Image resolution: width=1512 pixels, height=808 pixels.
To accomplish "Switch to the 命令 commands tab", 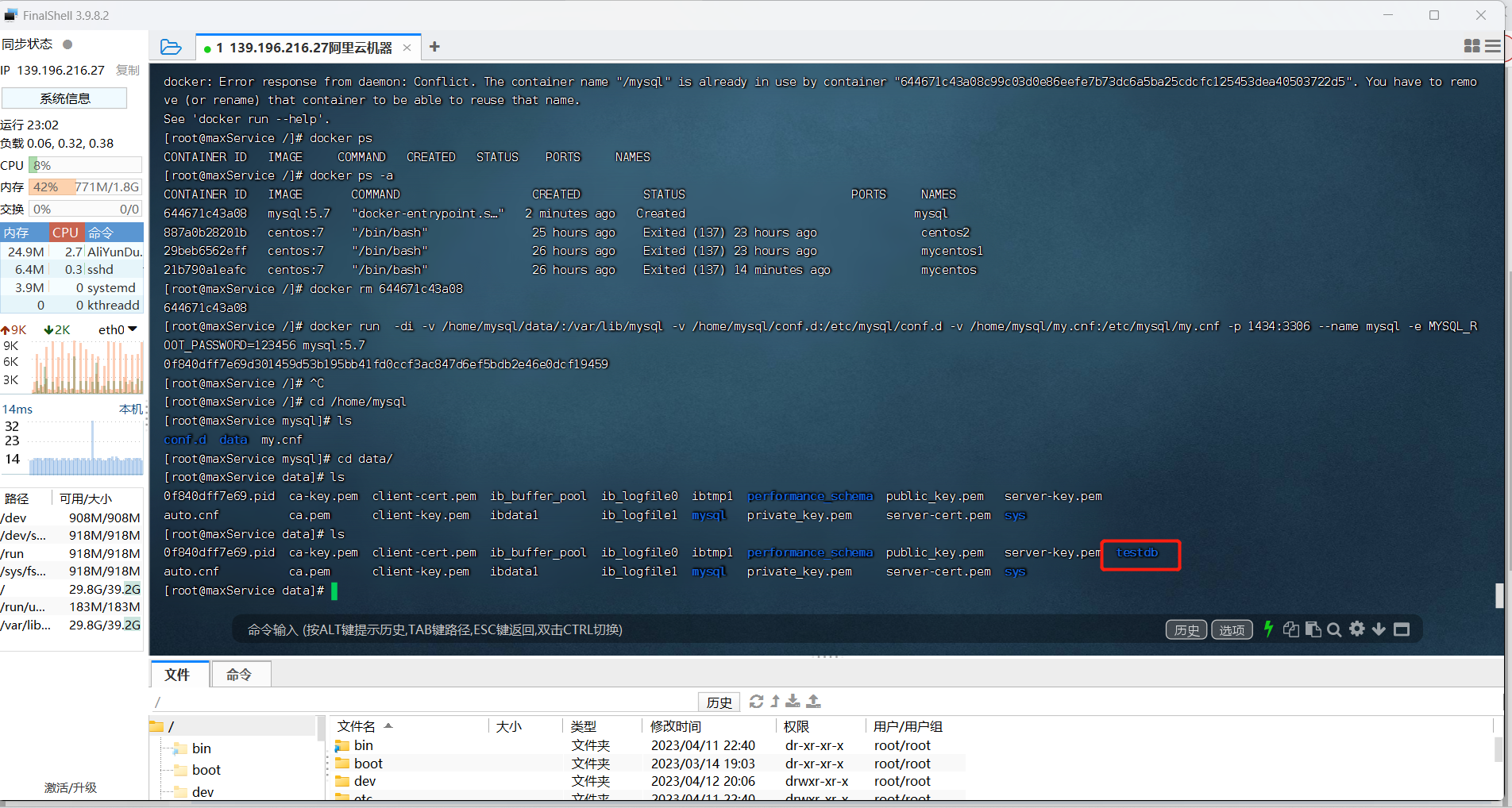I will tap(241, 674).
